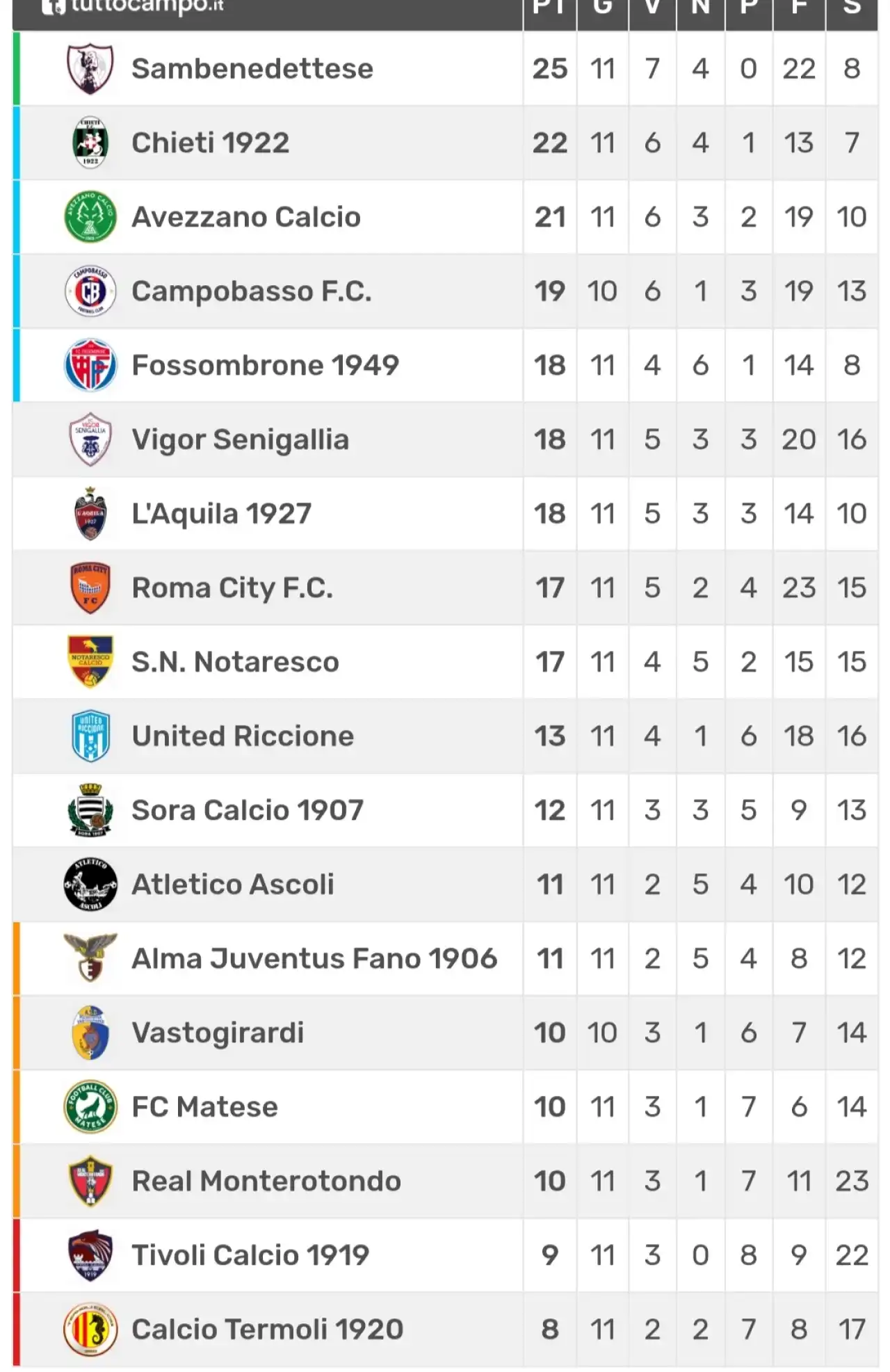The image size is (890, 1372).
Task: Select the Avezzano Calcio green crest
Action: click(x=90, y=217)
